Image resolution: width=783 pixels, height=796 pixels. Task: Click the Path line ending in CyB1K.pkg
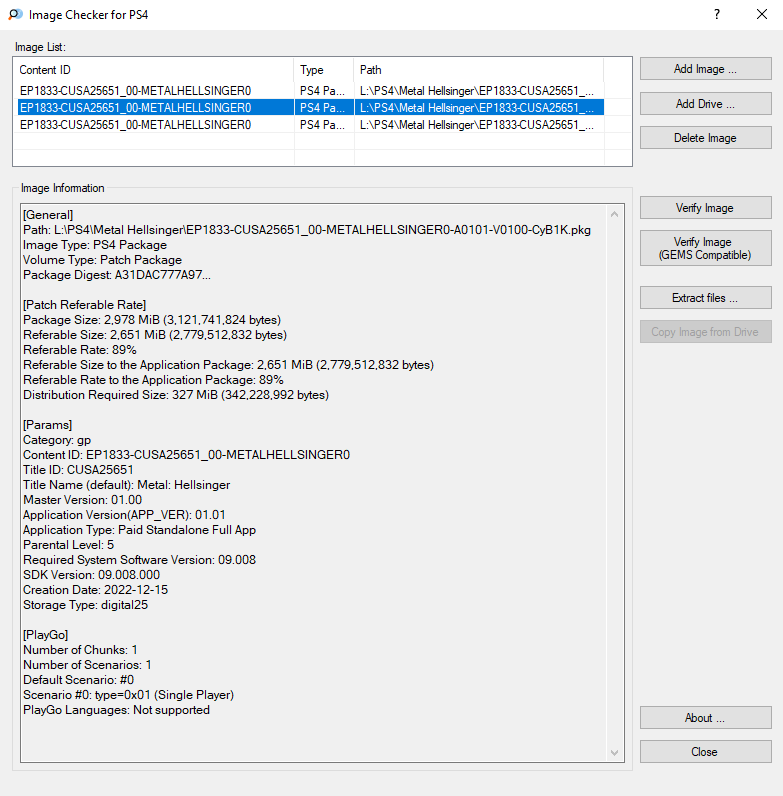(307, 230)
